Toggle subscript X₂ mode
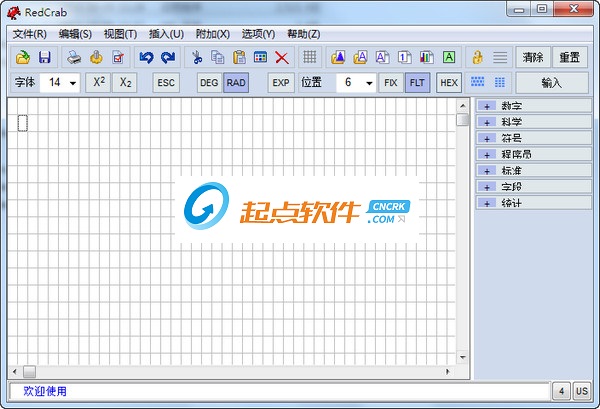The height and width of the screenshot is (409, 600). [x=125, y=82]
